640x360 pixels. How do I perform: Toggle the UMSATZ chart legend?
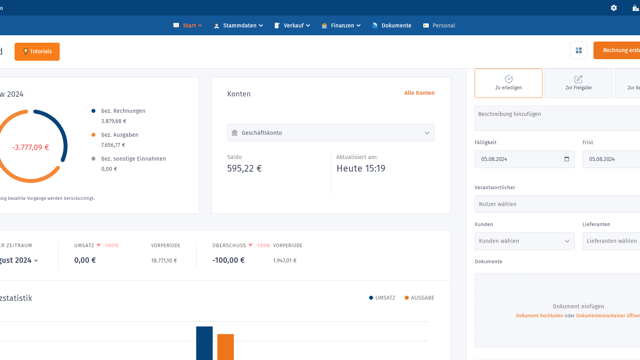click(x=382, y=298)
